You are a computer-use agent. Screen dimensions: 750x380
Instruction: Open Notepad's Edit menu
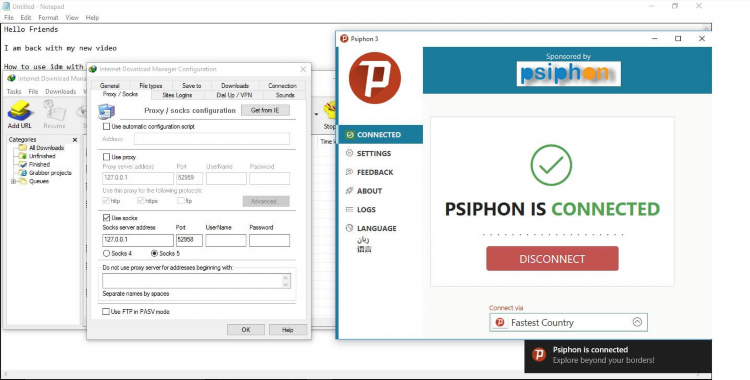[x=26, y=18]
